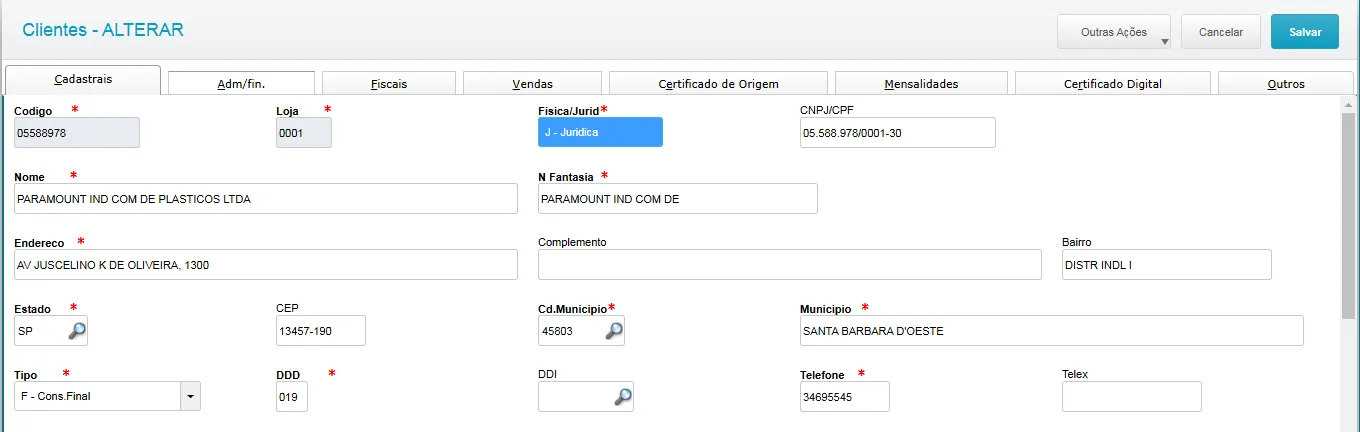The height and width of the screenshot is (432, 1360).
Task: Open Fisica/Jurid selection showing J - Juridica
Action: (x=600, y=132)
